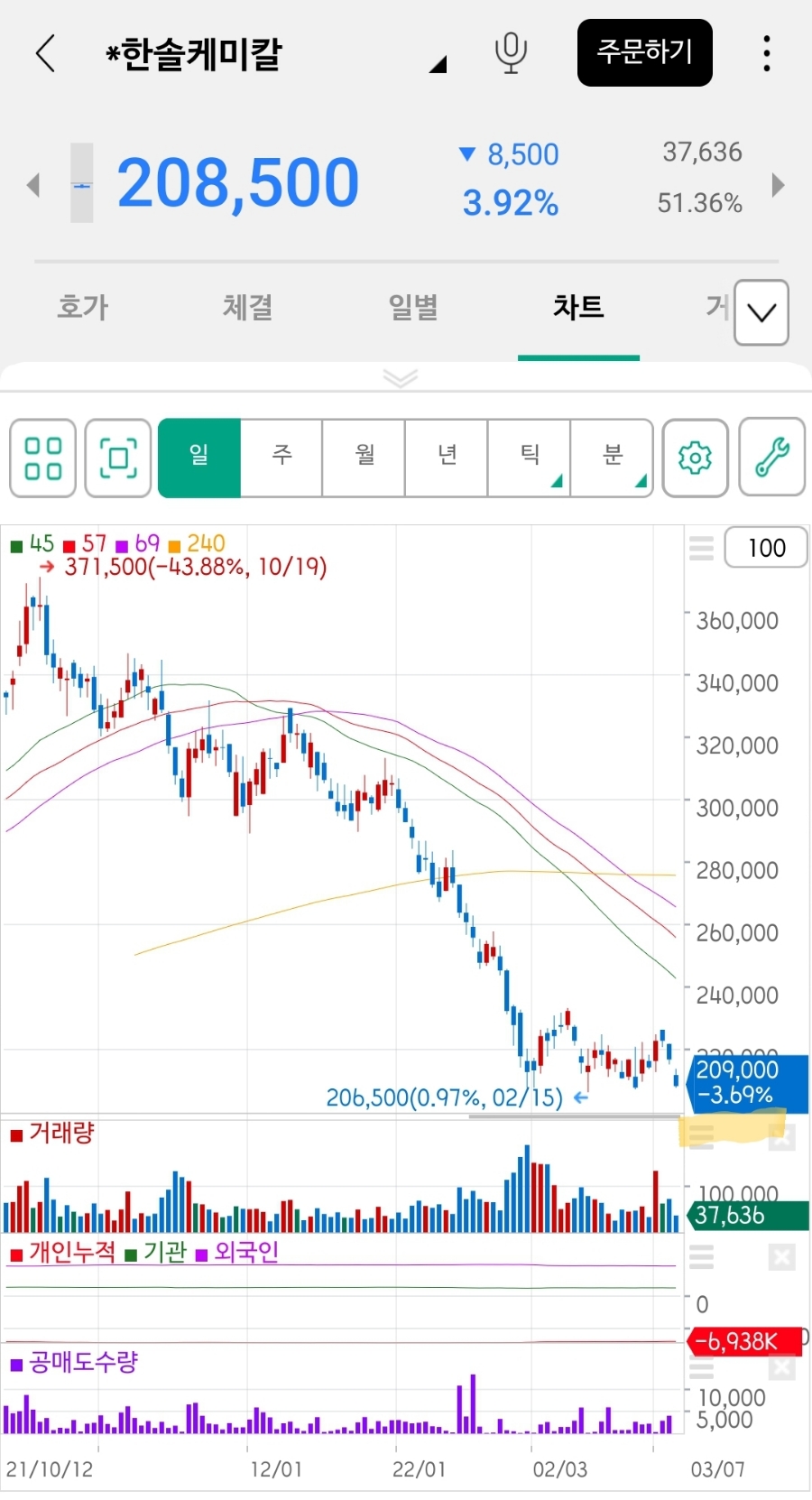Tap the blue 209,000 price tag
The width and height of the screenshot is (812, 1500).
coord(749,1082)
